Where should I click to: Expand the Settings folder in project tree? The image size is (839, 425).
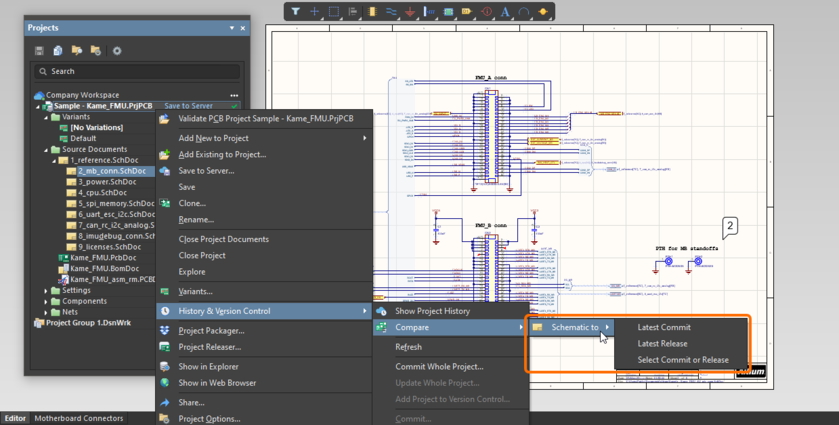tap(46, 291)
